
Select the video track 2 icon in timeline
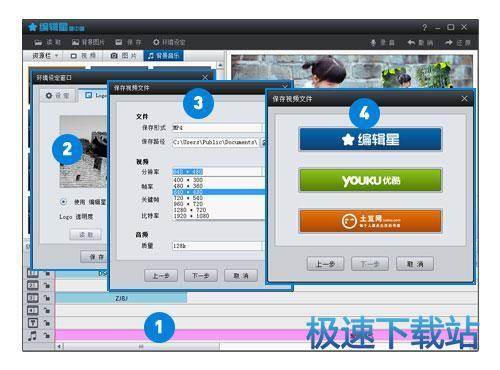click(x=33, y=285)
